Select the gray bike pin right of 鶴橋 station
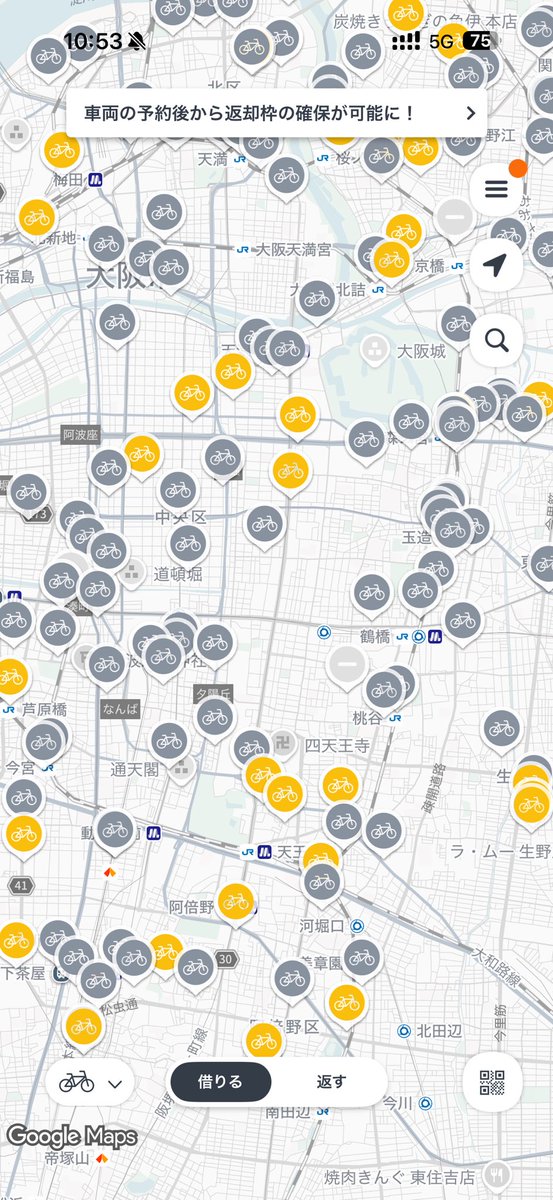553x1200 pixels. (x=462, y=623)
